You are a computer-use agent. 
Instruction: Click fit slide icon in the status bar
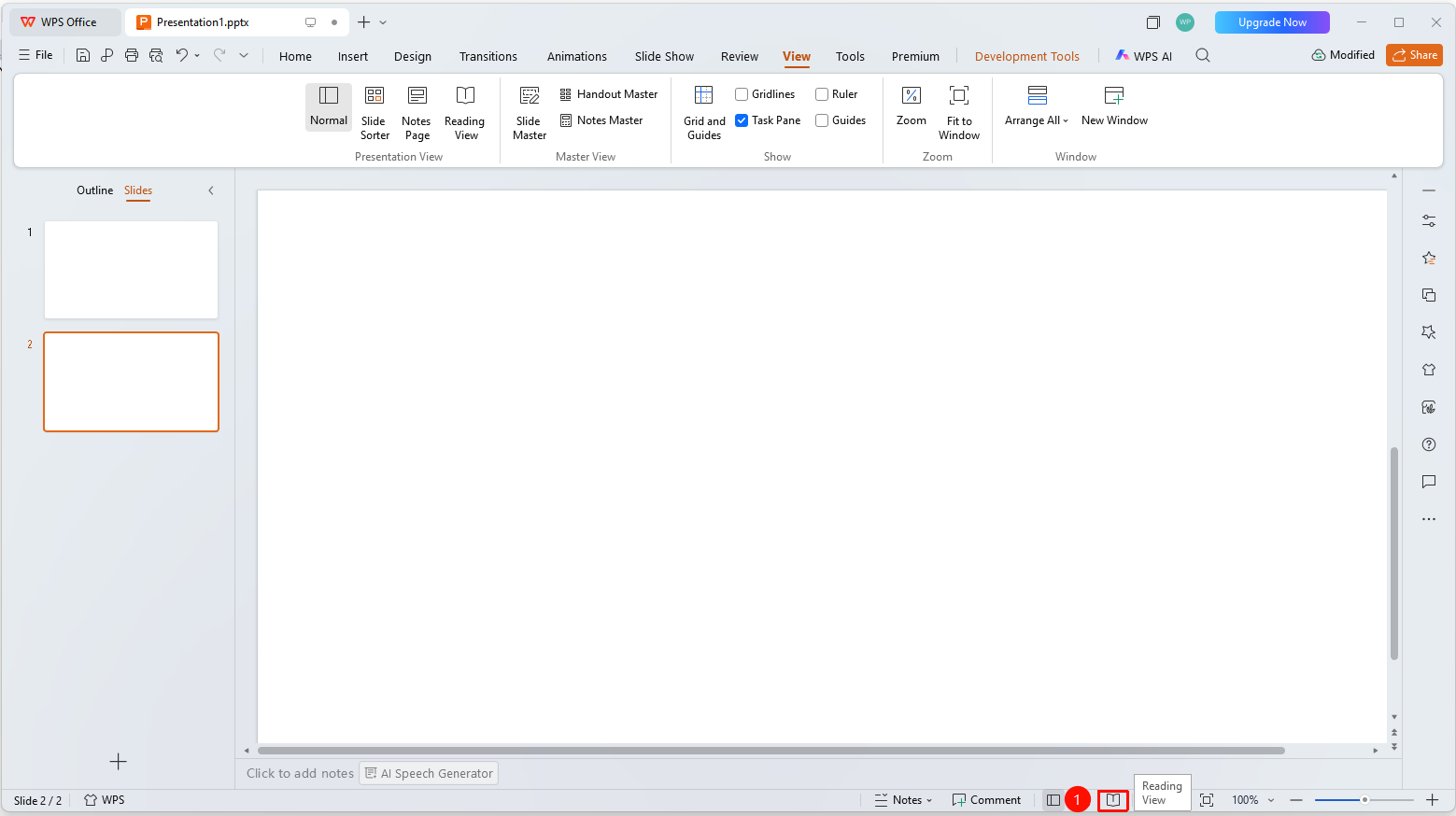click(1207, 800)
